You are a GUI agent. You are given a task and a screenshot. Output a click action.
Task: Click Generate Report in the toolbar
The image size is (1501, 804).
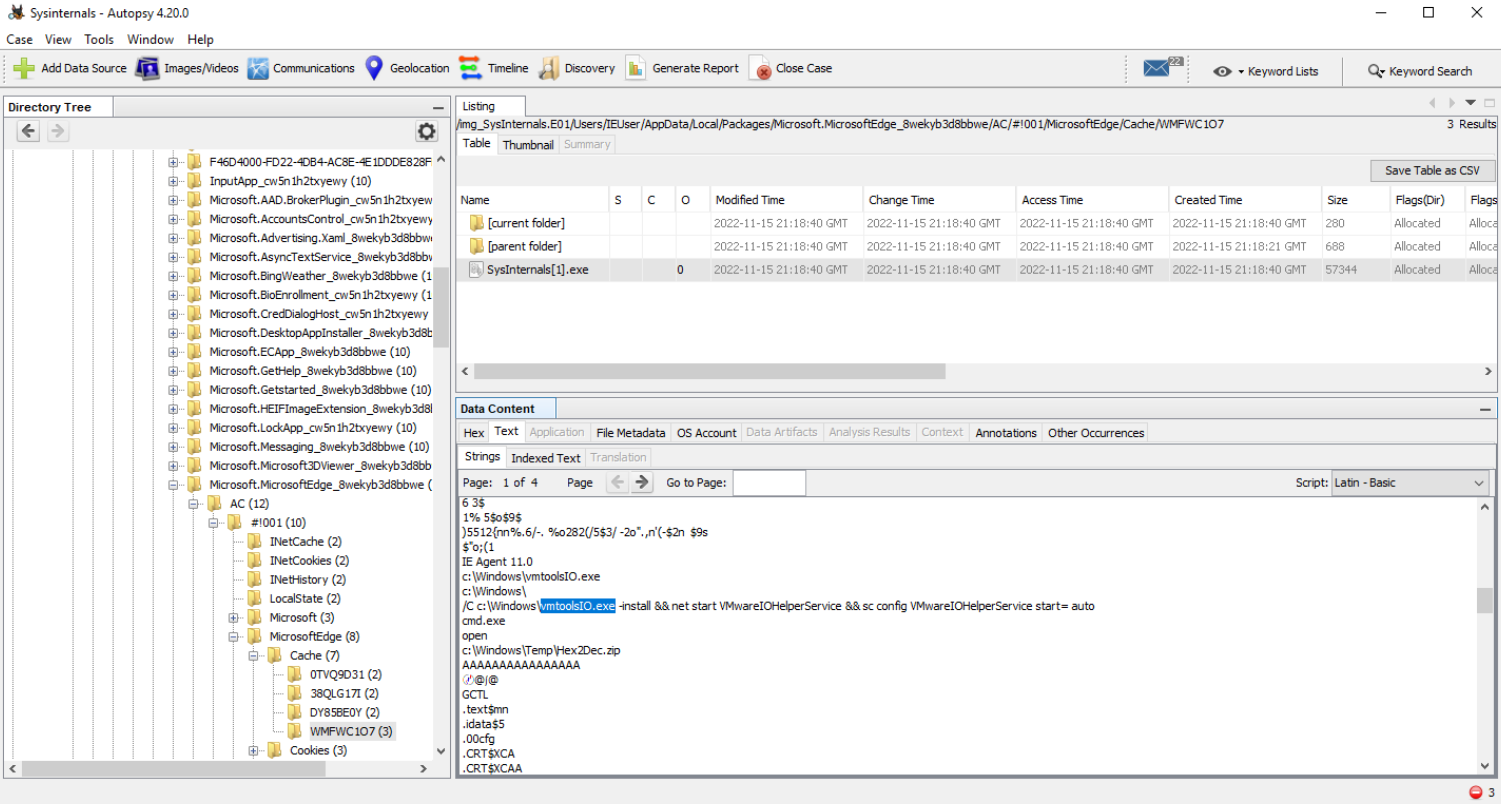pyautogui.click(x=682, y=68)
